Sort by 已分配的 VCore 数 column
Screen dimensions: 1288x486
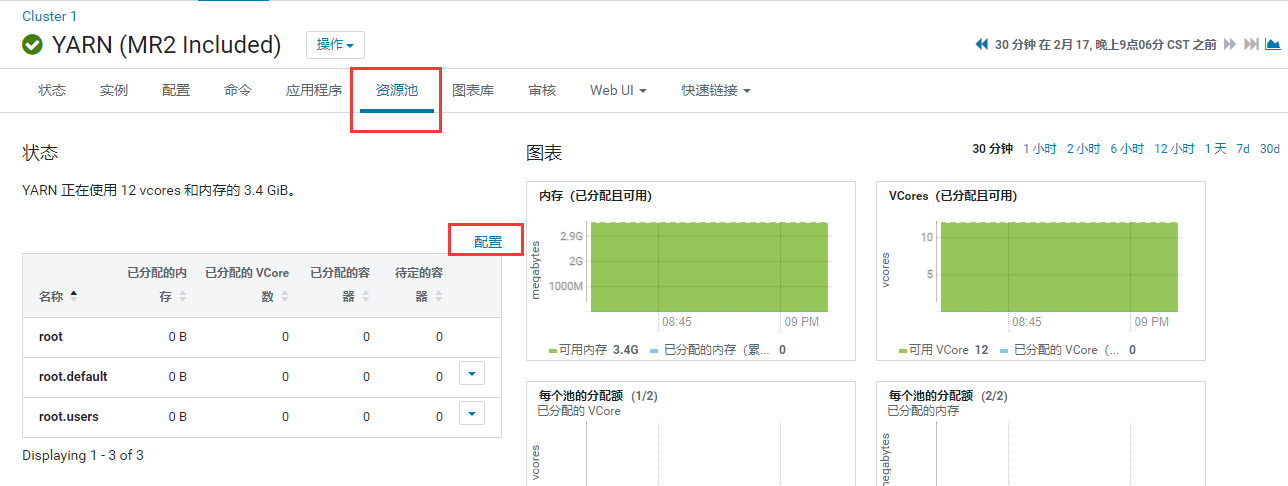[x=285, y=297]
